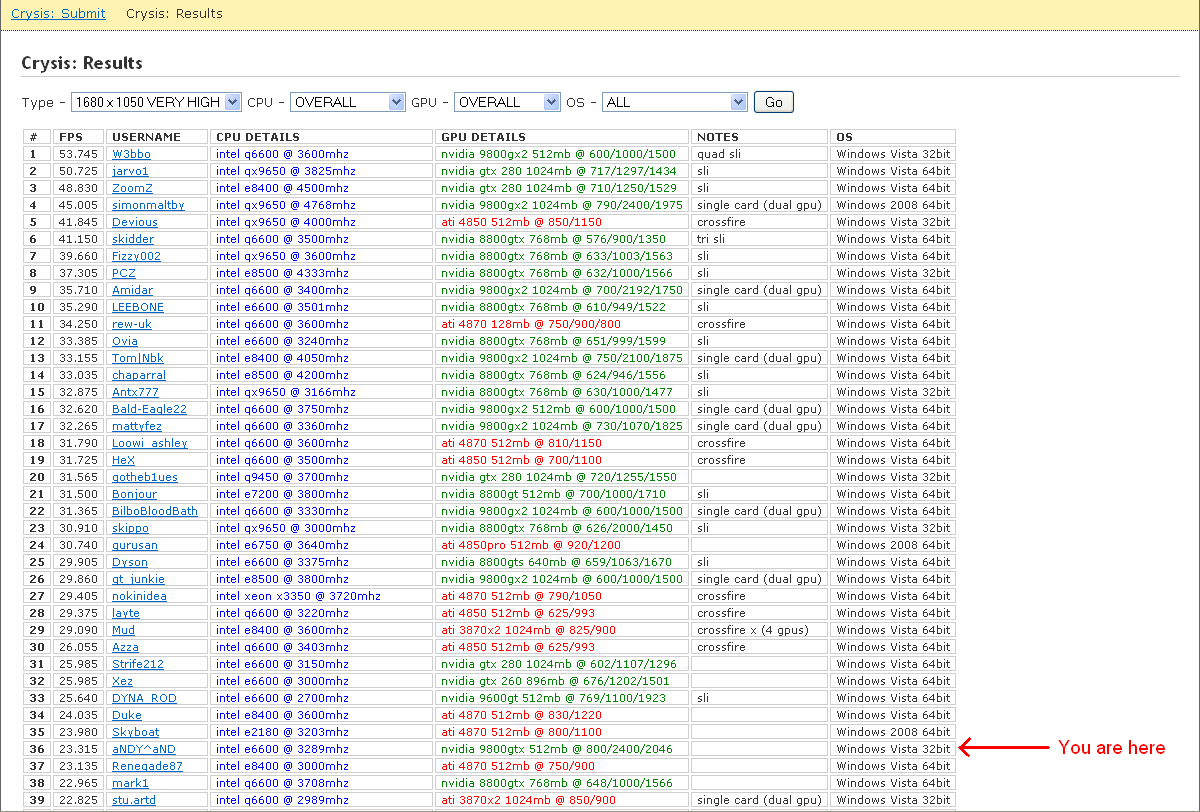Screen dimensions: 1200x812
Task: Visit the Duke username link
Action: 127,715
